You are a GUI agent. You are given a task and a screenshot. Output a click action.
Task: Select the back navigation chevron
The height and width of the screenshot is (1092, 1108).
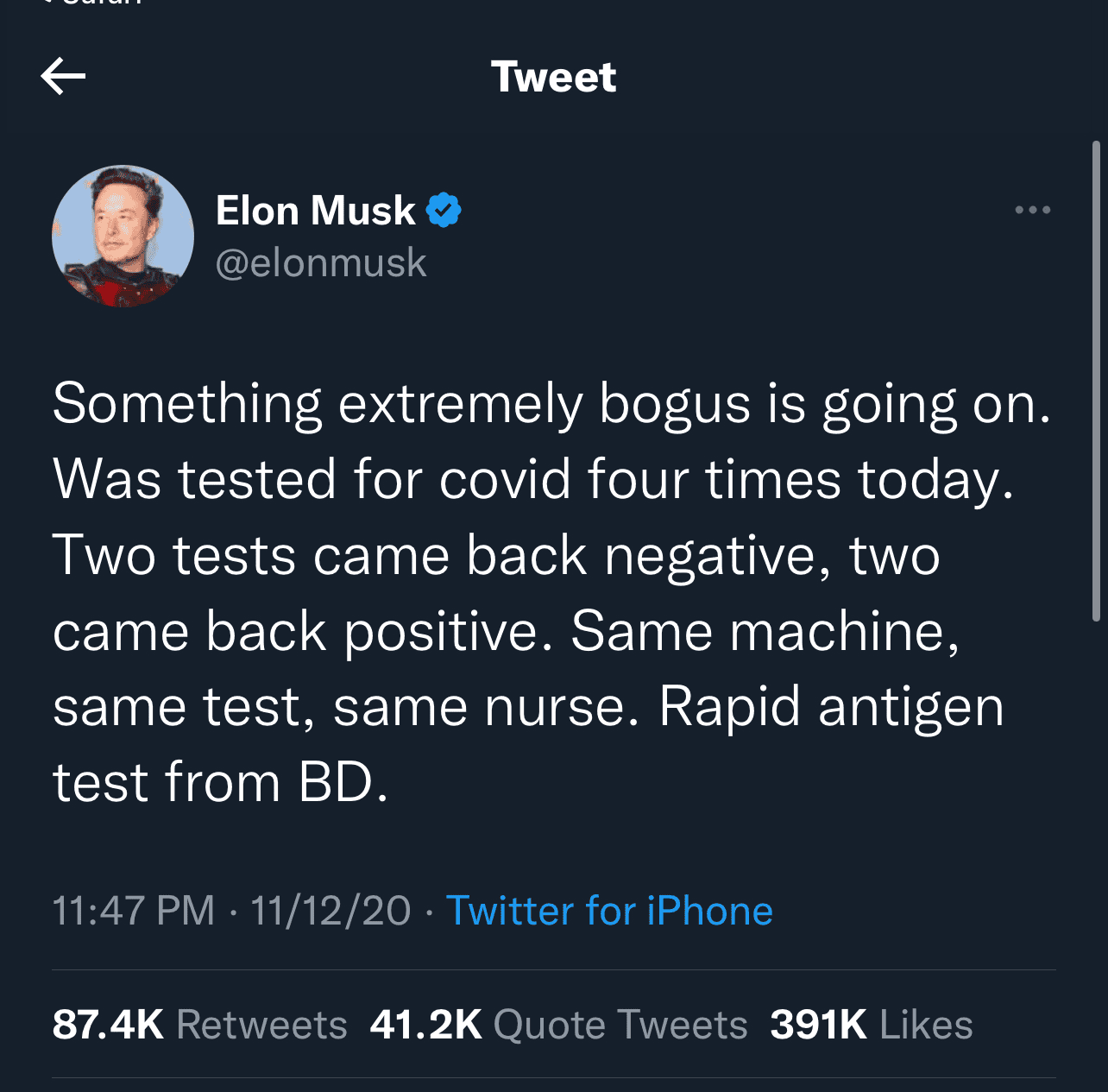[x=63, y=76]
